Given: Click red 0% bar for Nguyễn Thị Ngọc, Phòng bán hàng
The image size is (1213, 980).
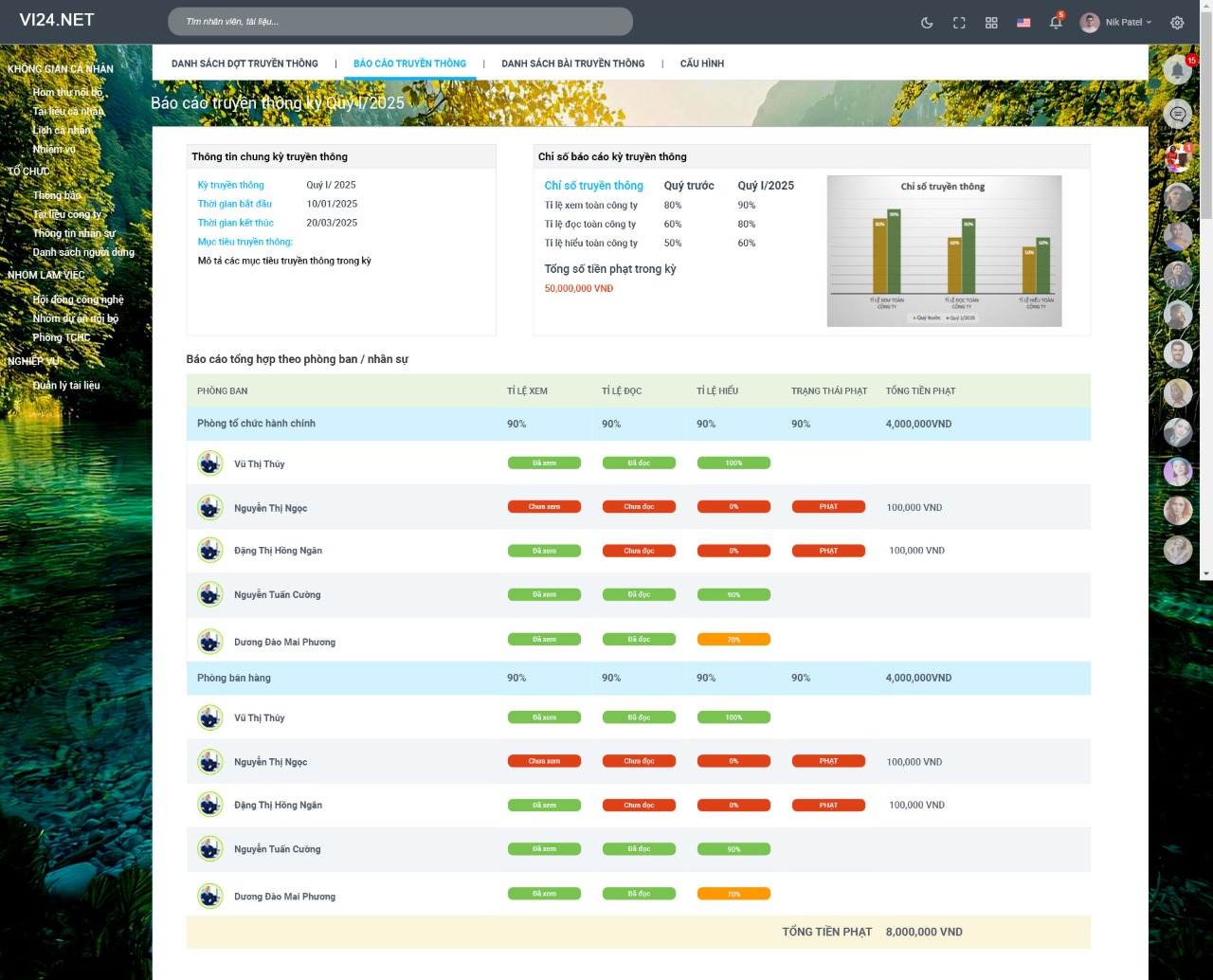Looking at the screenshot, I should coord(733,761).
